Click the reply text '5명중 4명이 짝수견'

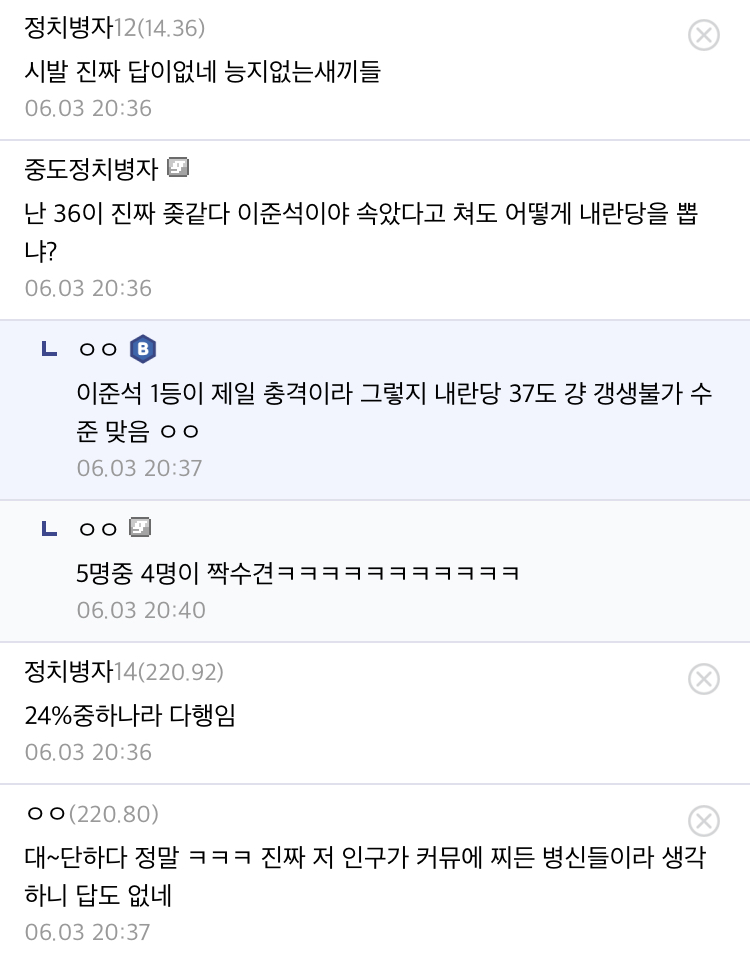pos(298,572)
